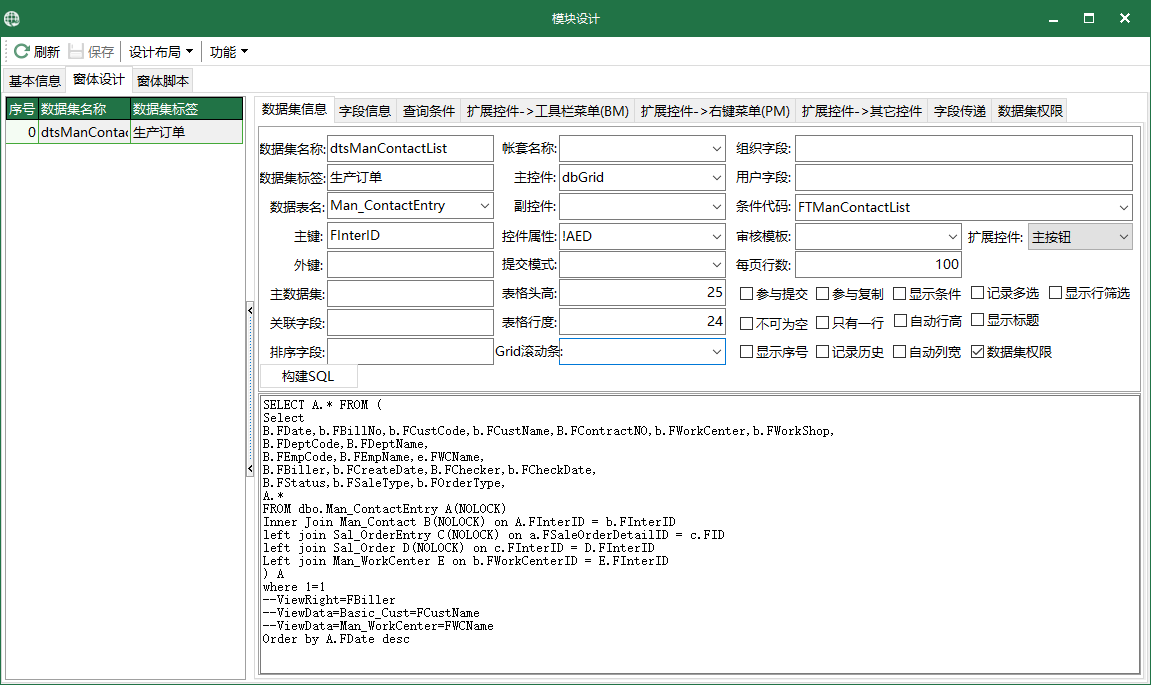1151x685 pixels.
Task: Click the 数据集标签 column header
Action: tap(186, 109)
